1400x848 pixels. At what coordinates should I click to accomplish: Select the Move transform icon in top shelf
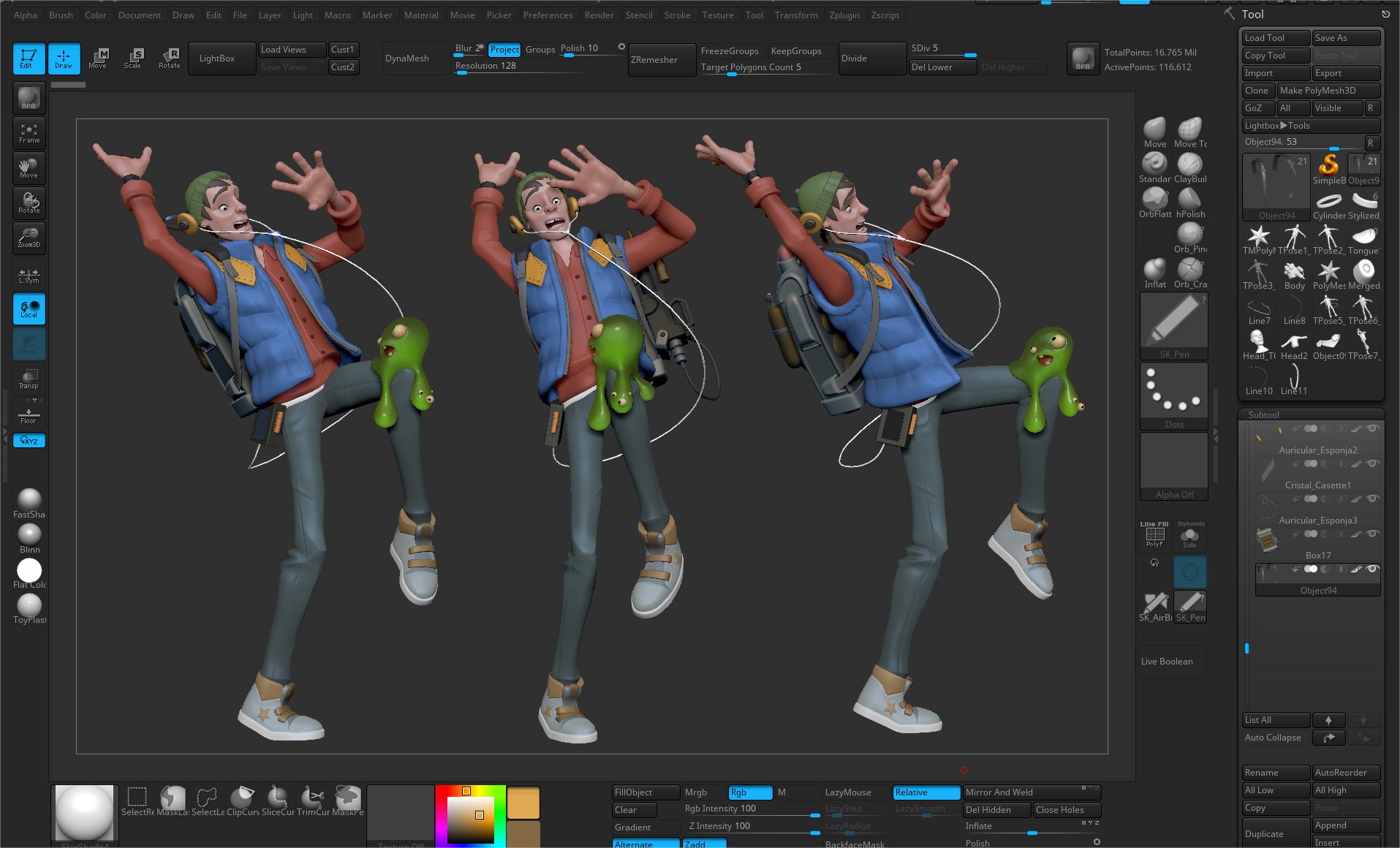(98, 58)
